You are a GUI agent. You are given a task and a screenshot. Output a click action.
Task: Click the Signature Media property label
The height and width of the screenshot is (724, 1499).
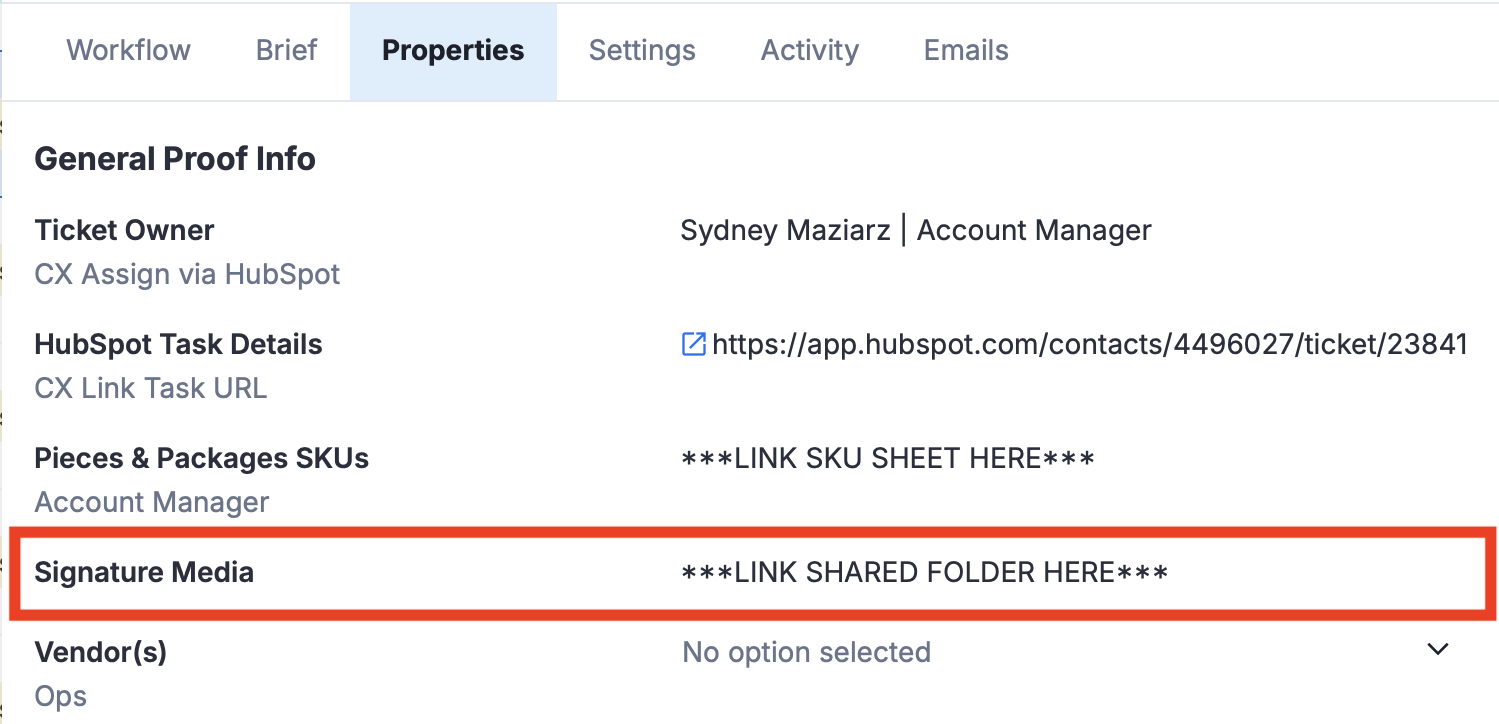tap(144, 573)
